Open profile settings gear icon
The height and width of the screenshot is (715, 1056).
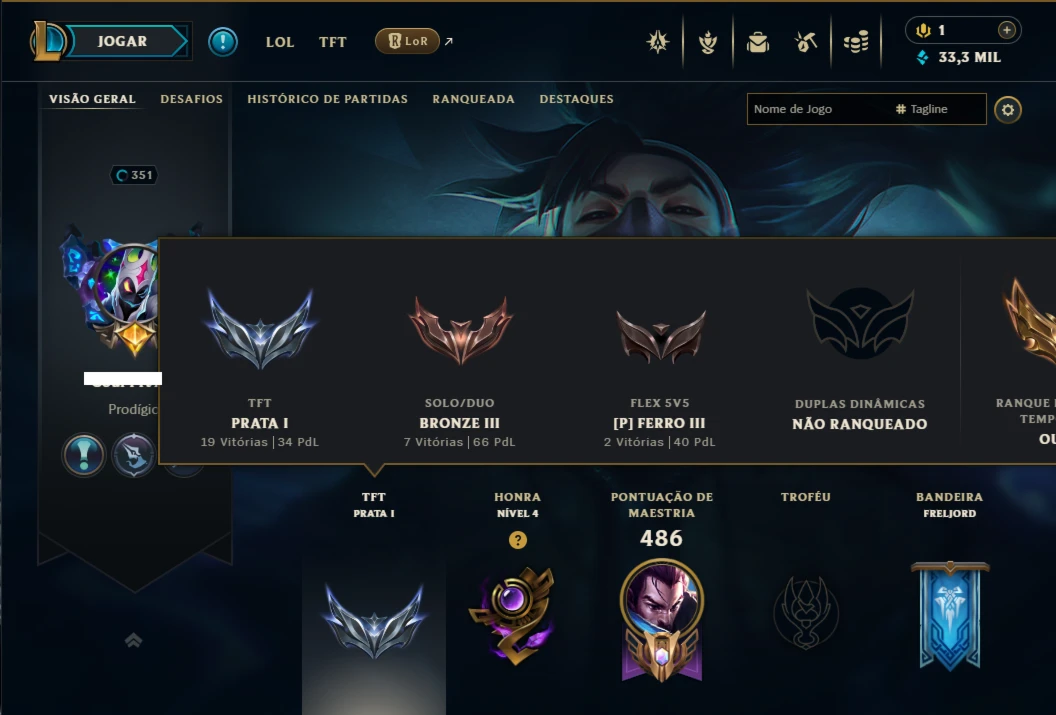click(x=1008, y=110)
